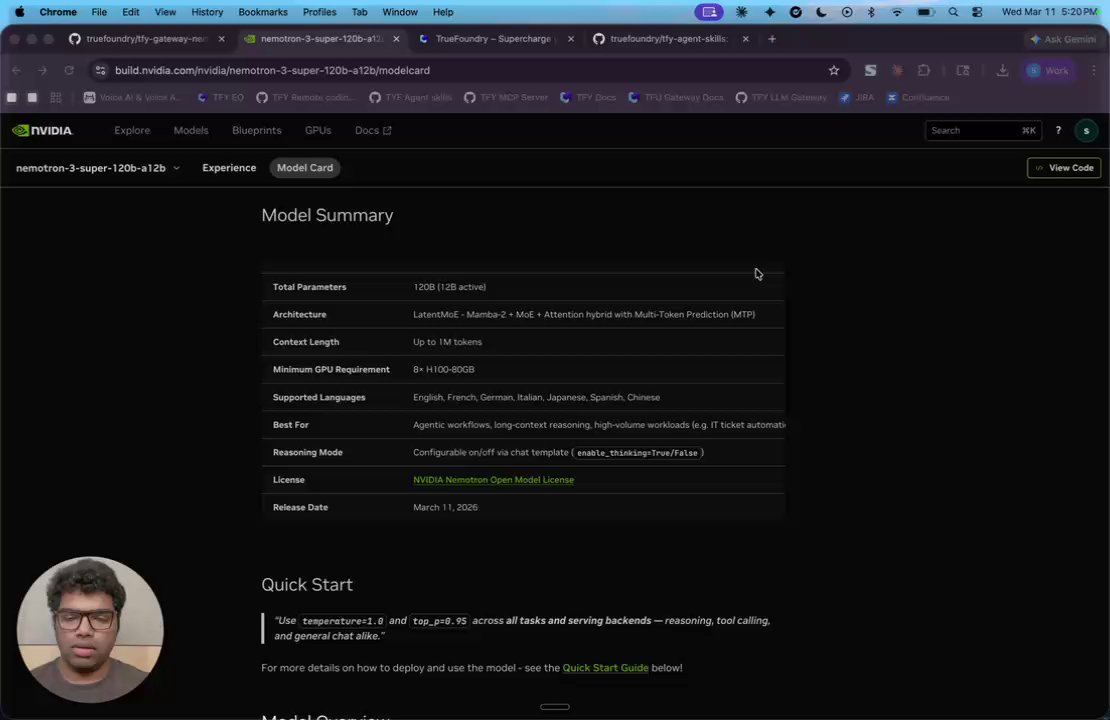
Task: Click the '8× H100-80GB' value
Action: 443,370
